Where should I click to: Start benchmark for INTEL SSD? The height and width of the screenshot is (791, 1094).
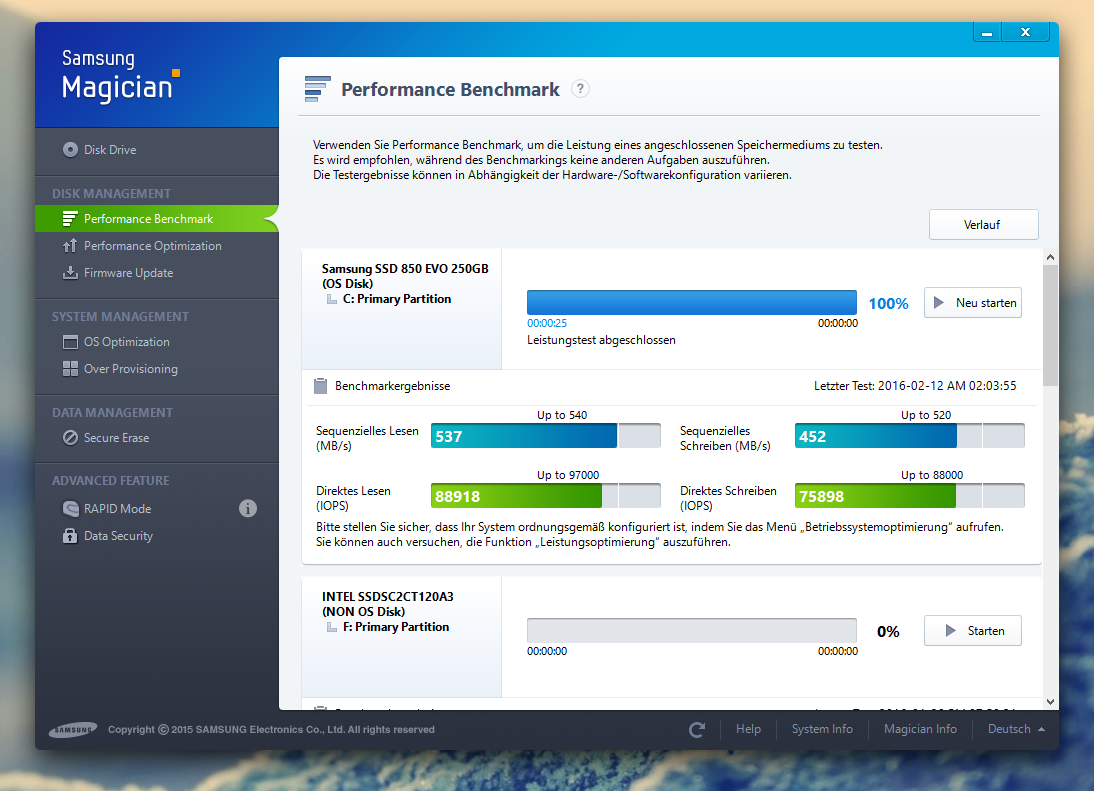click(x=973, y=631)
